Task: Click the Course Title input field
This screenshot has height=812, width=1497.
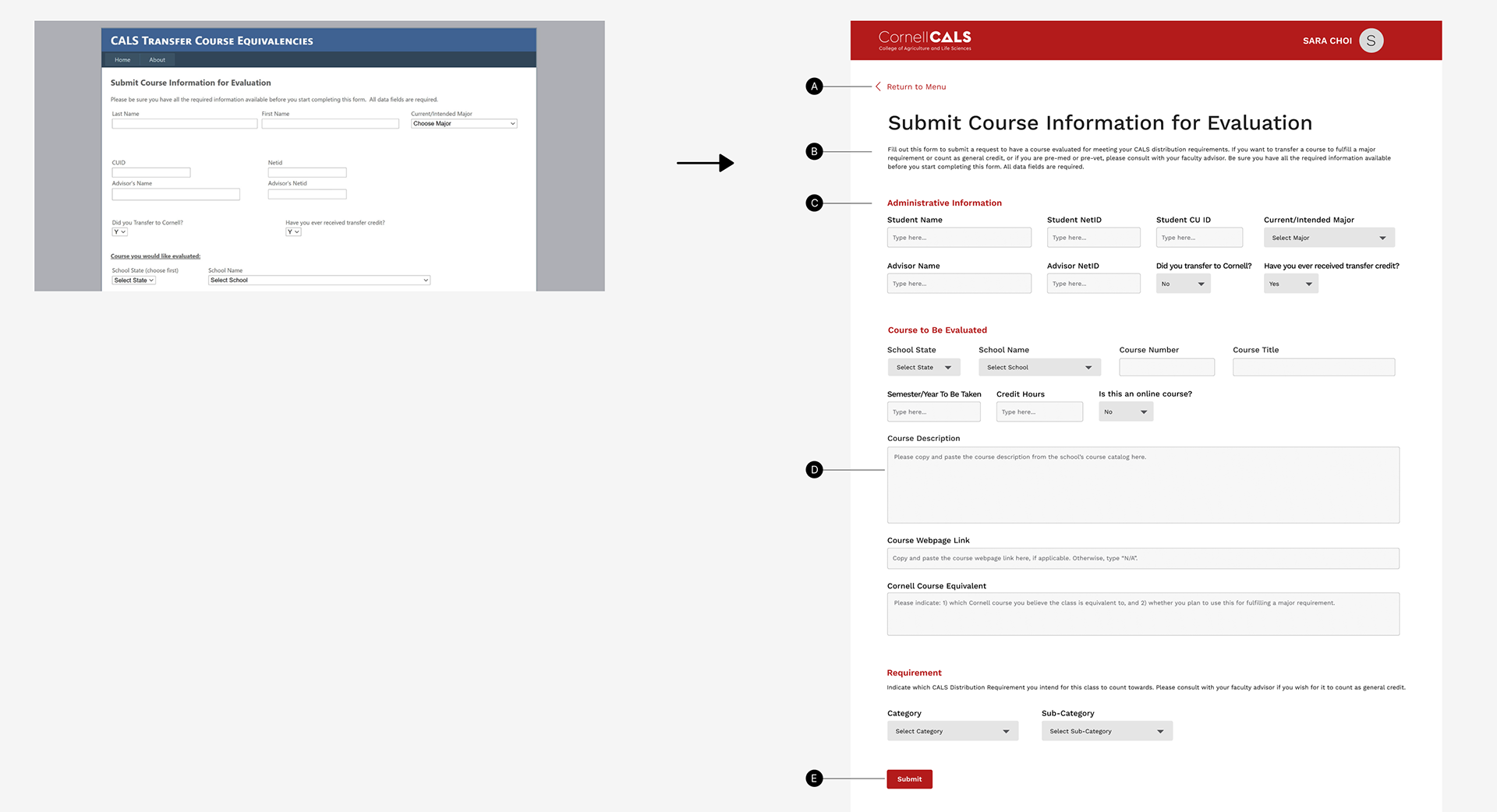Action: coord(1313,367)
